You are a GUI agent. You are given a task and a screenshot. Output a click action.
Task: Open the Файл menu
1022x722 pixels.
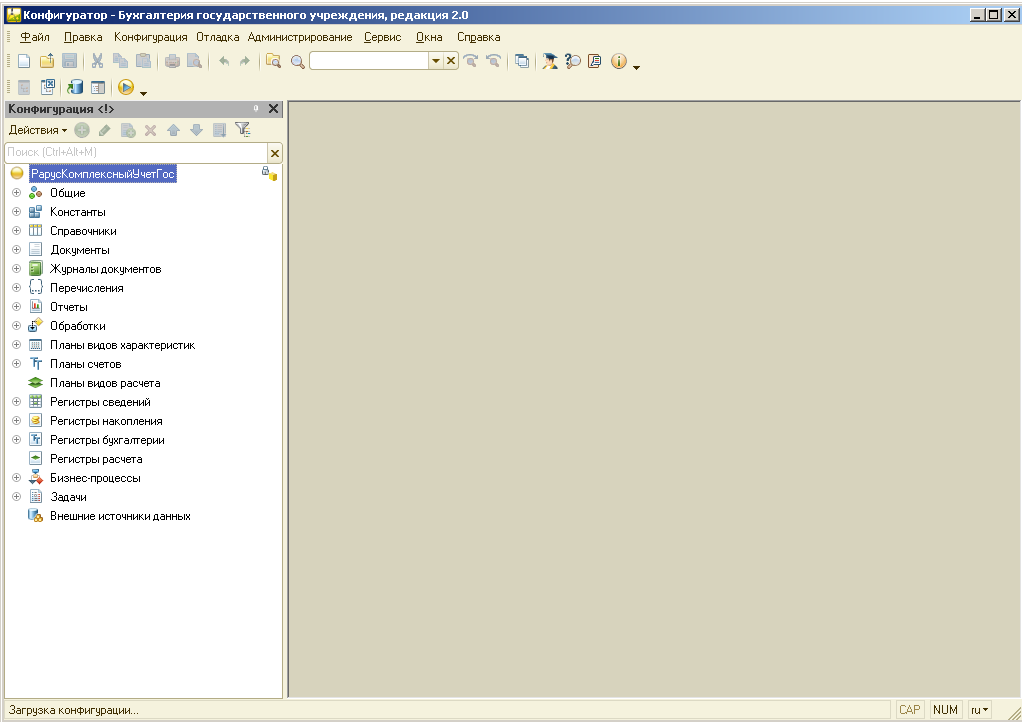[35, 37]
